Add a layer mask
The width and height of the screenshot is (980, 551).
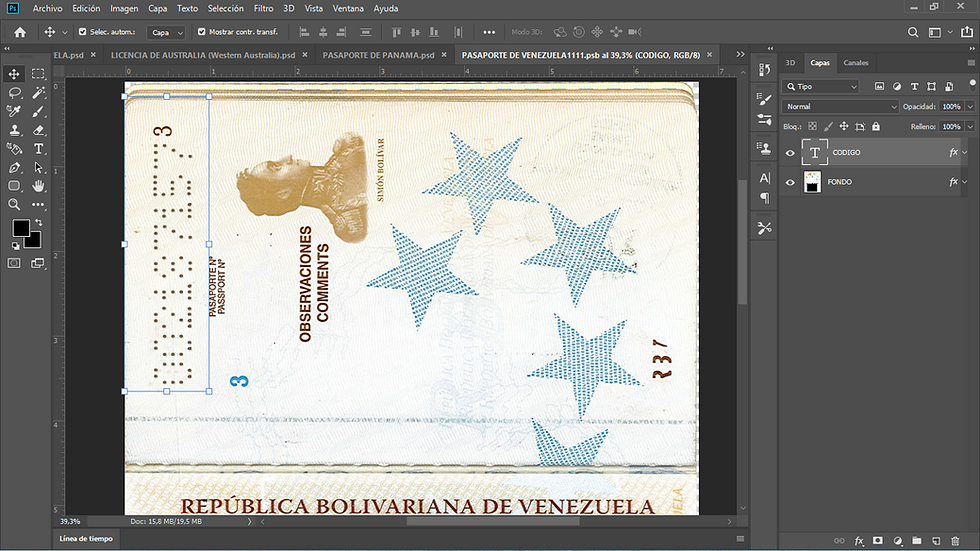click(x=878, y=541)
